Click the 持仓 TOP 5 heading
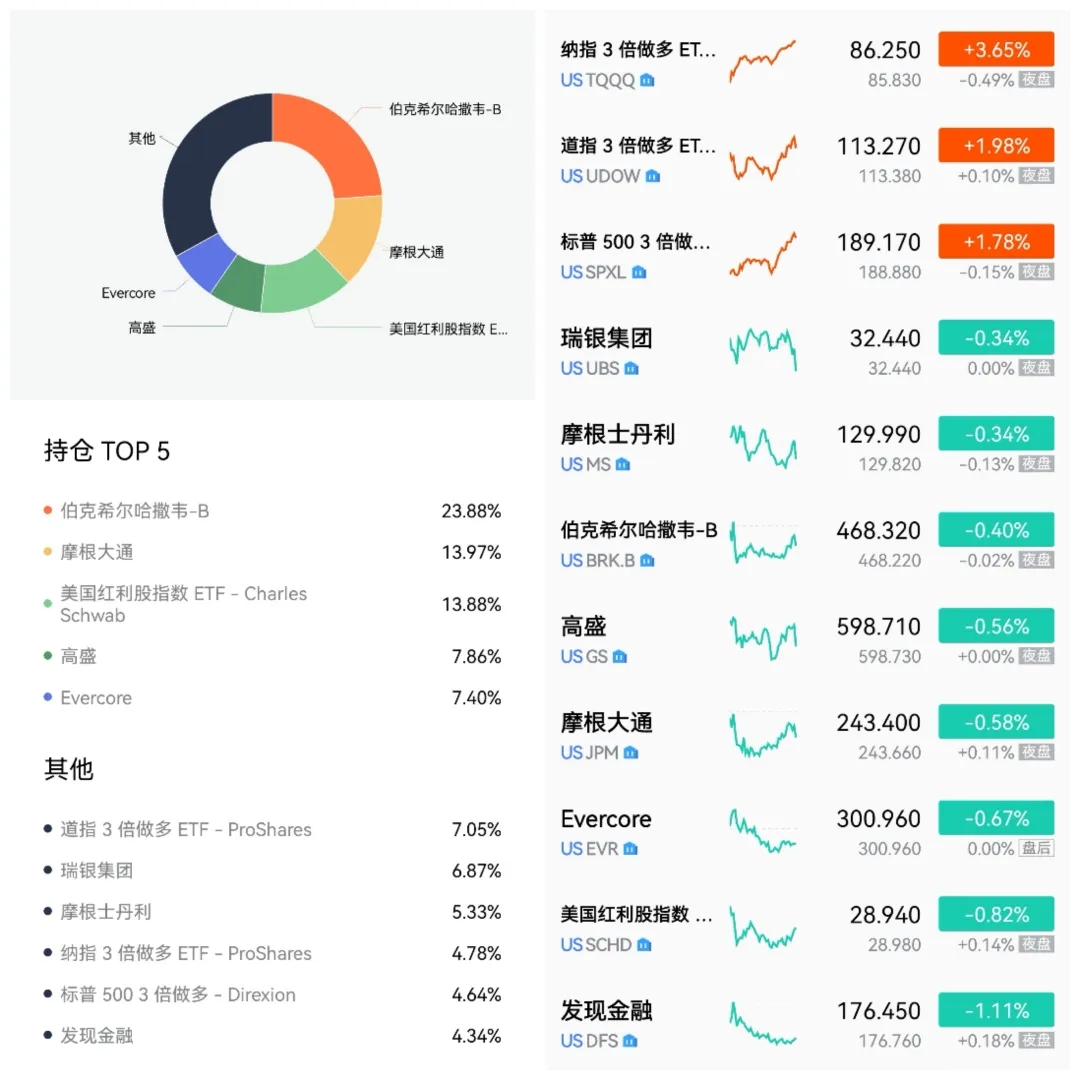 [107, 450]
